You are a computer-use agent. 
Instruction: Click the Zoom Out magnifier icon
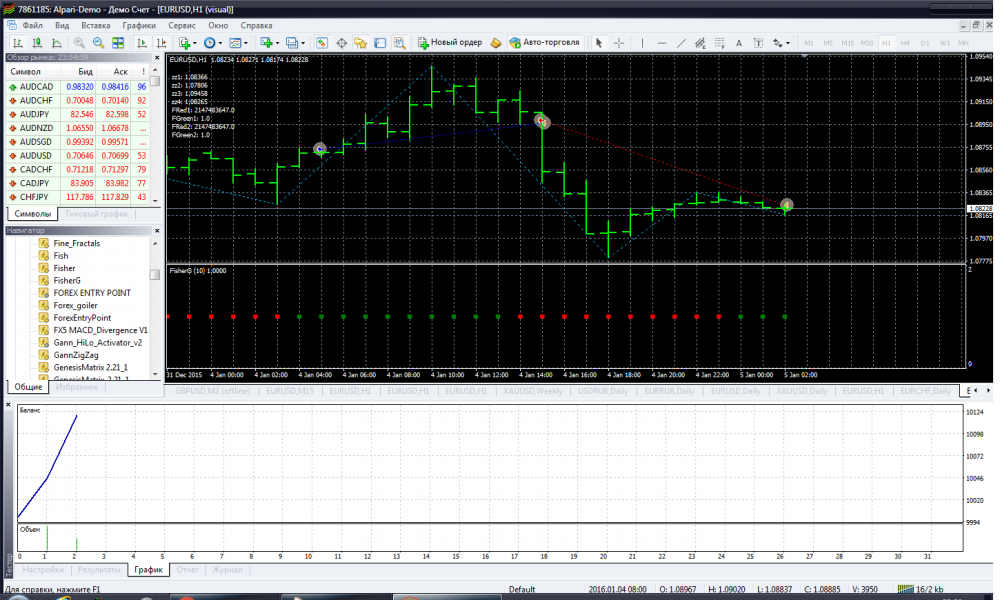(99, 43)
